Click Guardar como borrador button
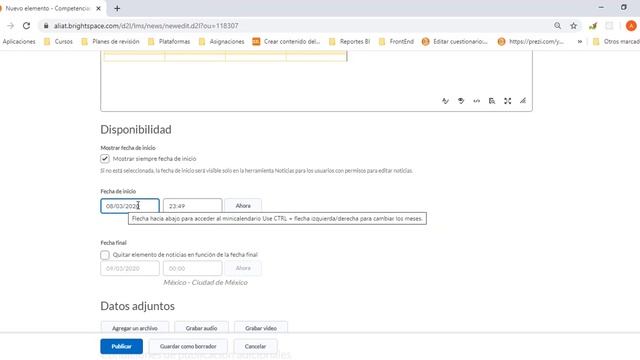640x360 pixels. coord(188,346)
